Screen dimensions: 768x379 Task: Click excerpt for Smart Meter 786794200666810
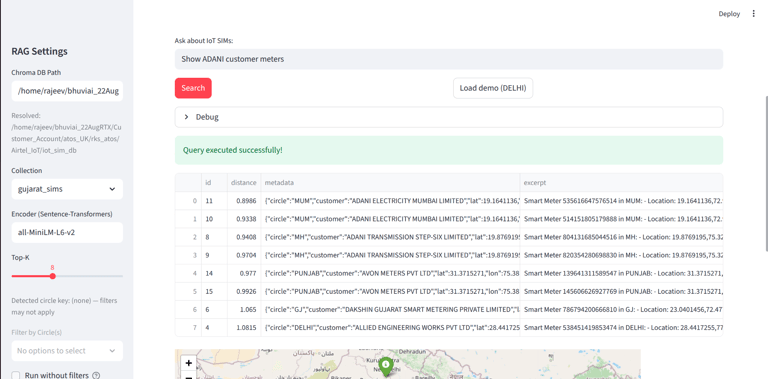click(621, 309)
